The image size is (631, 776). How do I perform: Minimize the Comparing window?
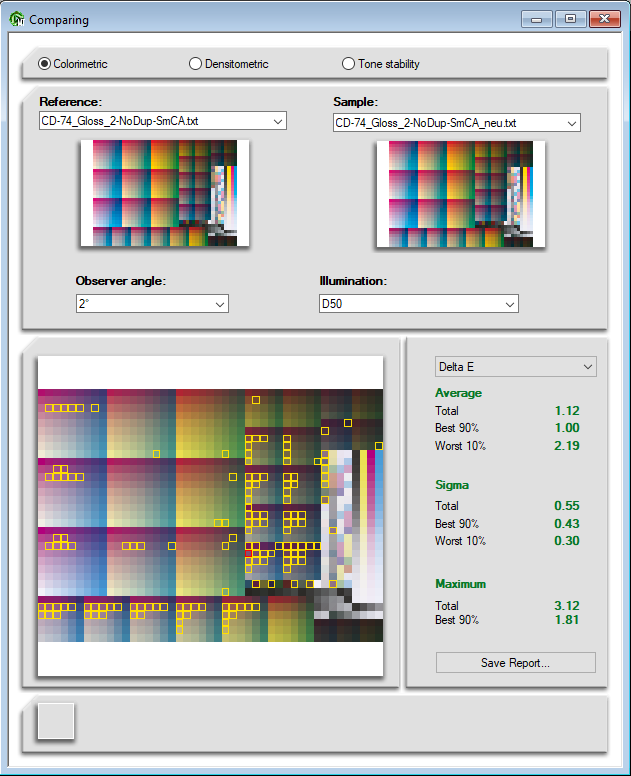(x=536, y=19)
